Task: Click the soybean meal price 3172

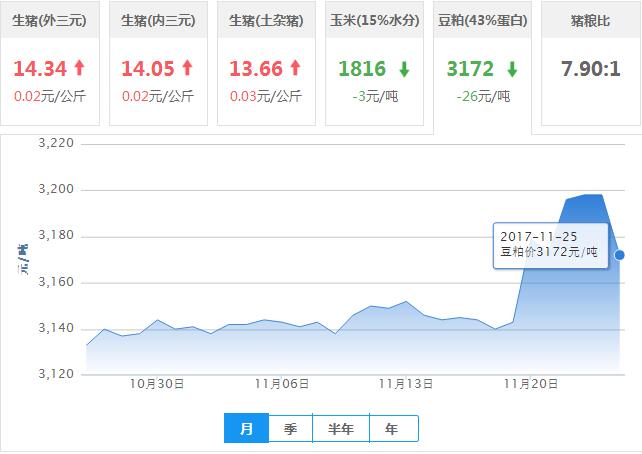Action: click(470, 68)
